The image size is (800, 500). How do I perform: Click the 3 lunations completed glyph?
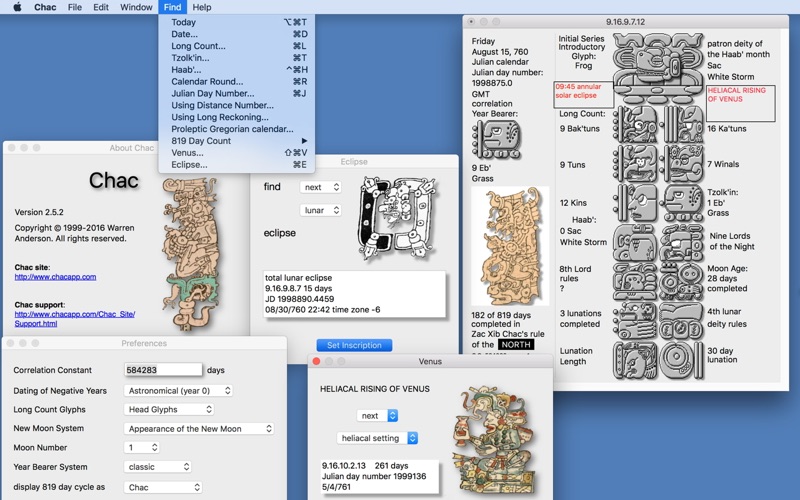[635, 320]
